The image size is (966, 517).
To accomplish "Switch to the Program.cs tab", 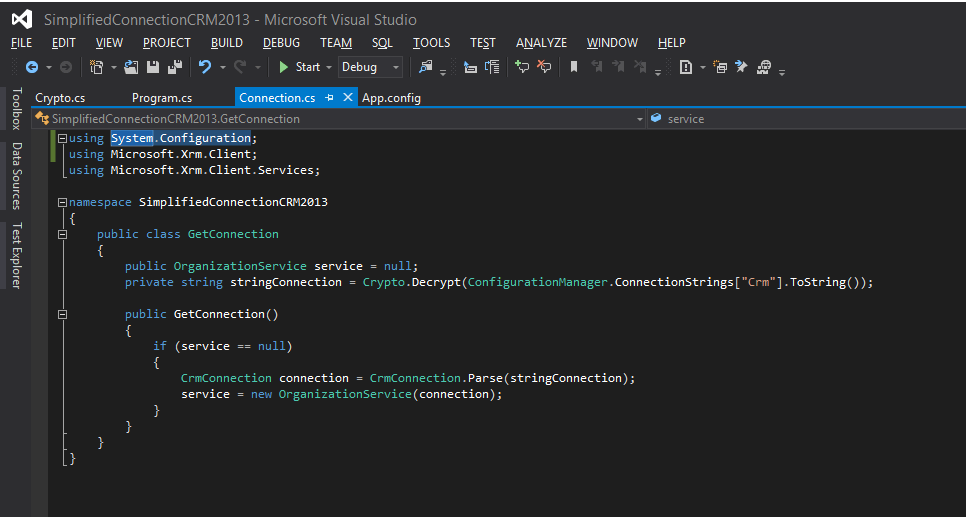I will (x=162, y=98).
